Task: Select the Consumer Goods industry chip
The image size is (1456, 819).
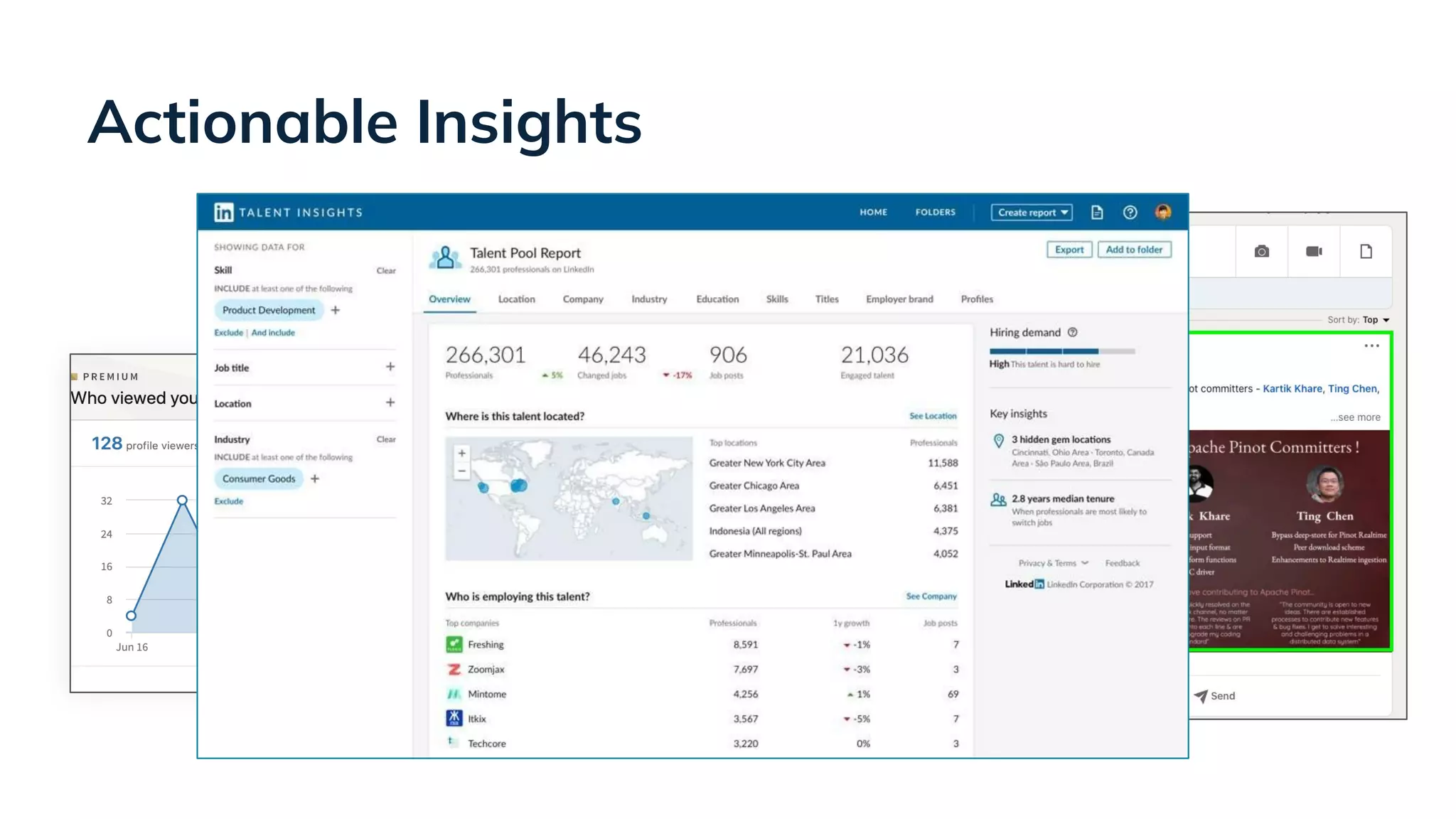Action: click(x=258, y=478)
